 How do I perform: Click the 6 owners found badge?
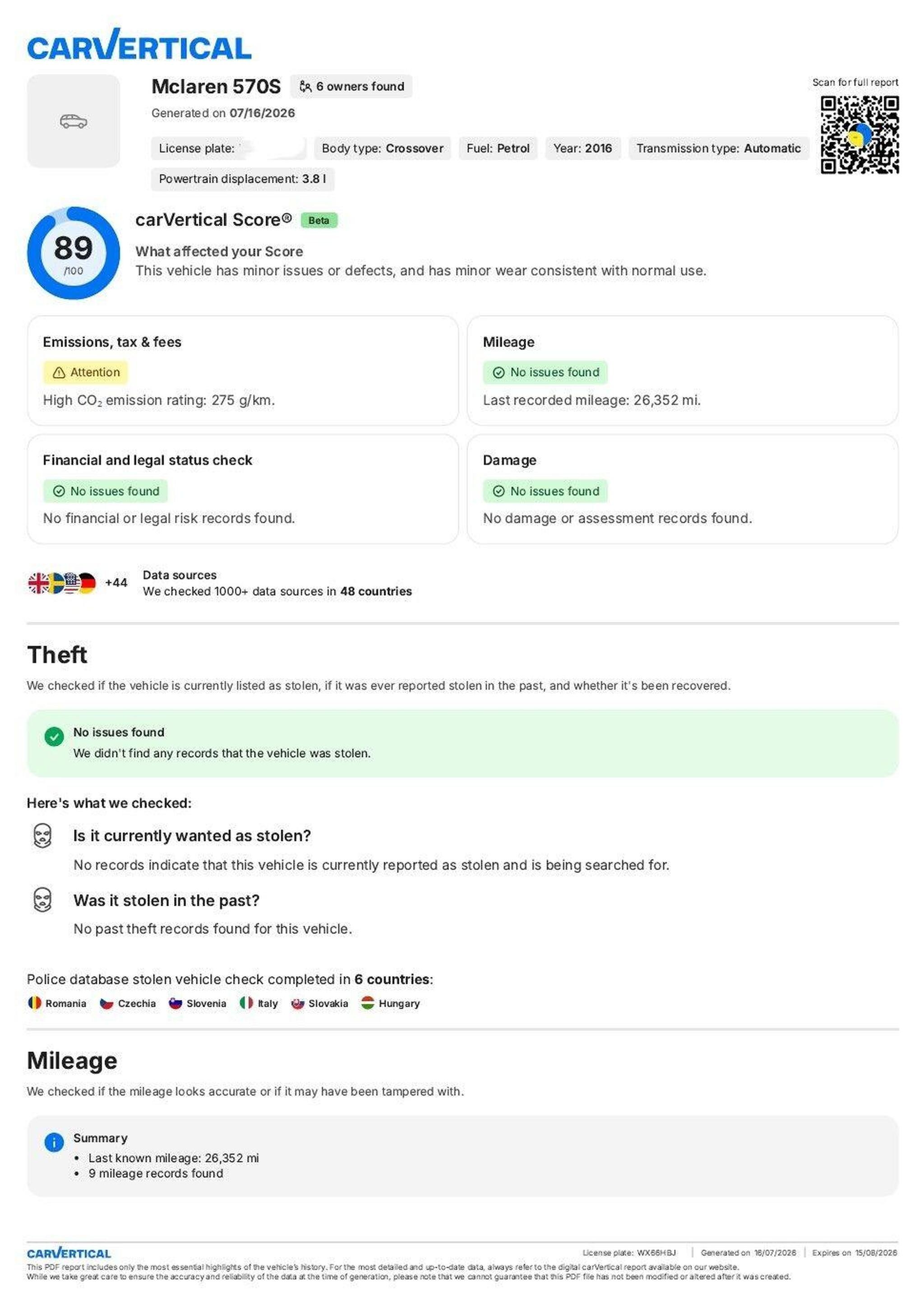(x=351, y=87)
